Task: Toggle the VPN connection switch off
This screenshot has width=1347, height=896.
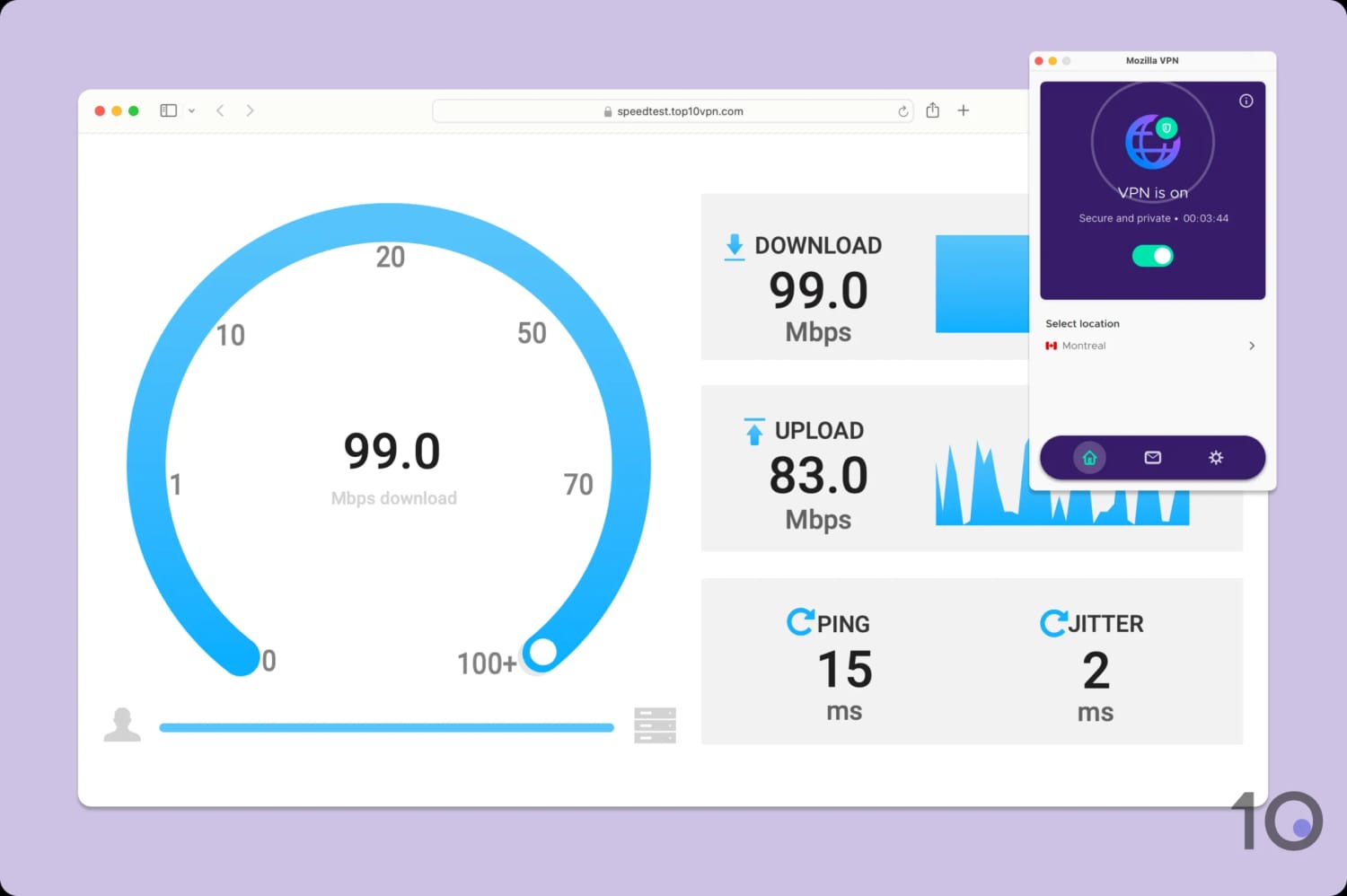Action: [x=1152, y=256]
